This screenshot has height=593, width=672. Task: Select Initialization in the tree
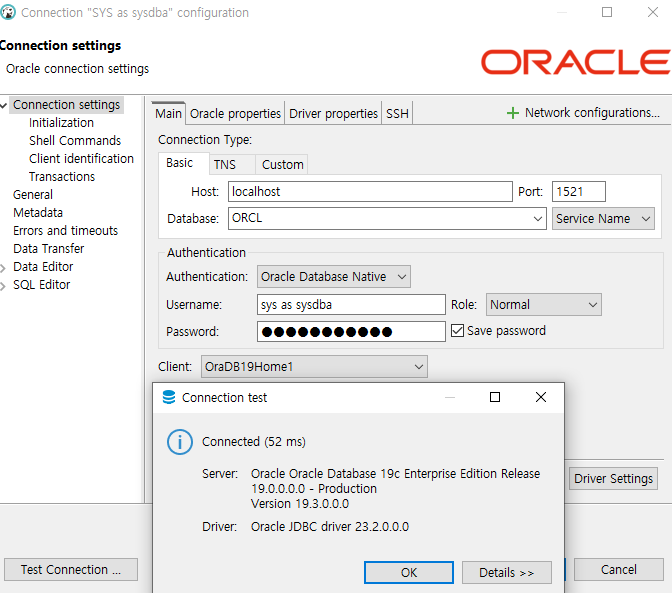pos(61,123)
